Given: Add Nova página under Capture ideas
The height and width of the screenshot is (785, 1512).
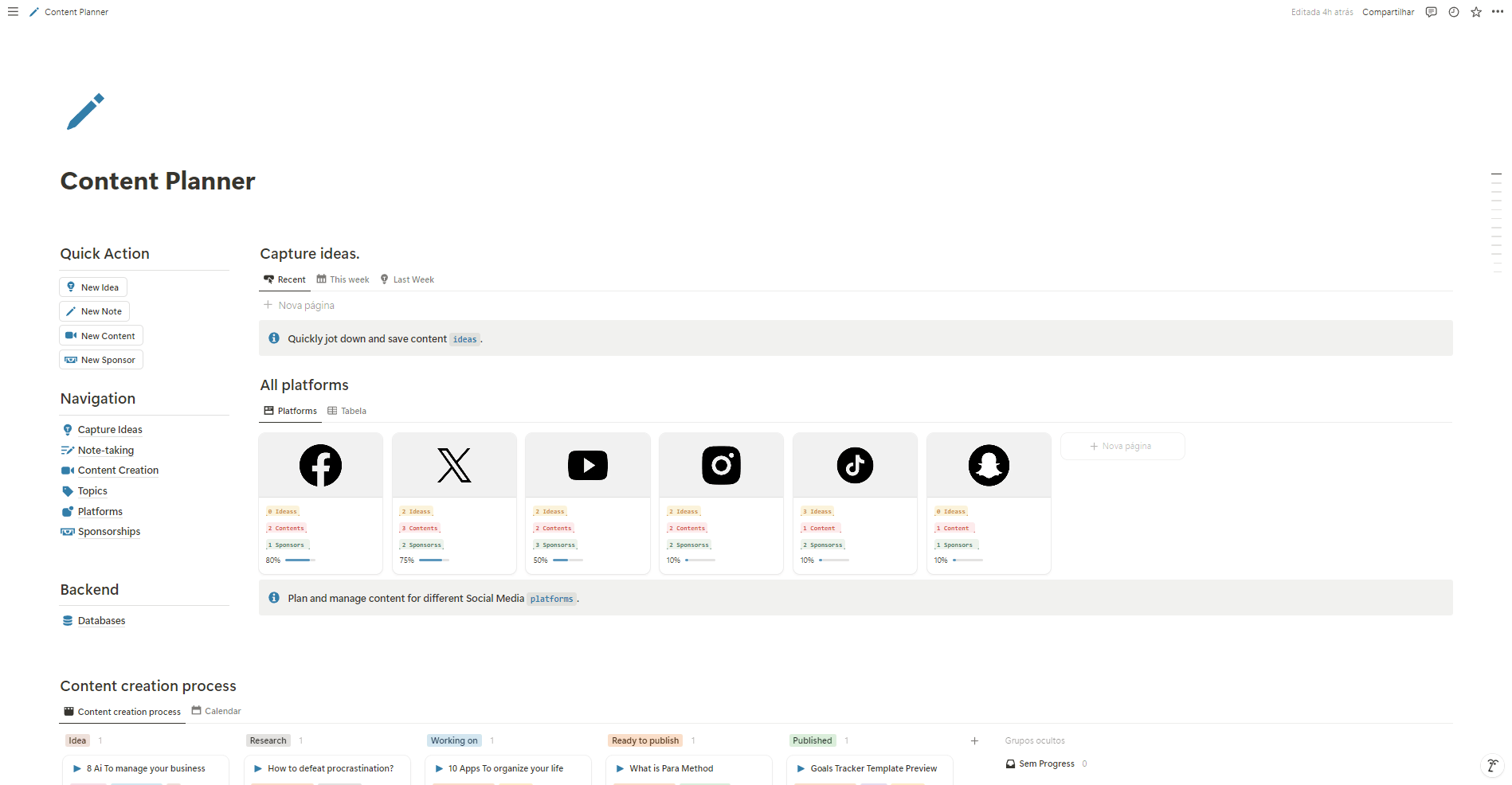Looking at the screenshot, I should 299,306.
